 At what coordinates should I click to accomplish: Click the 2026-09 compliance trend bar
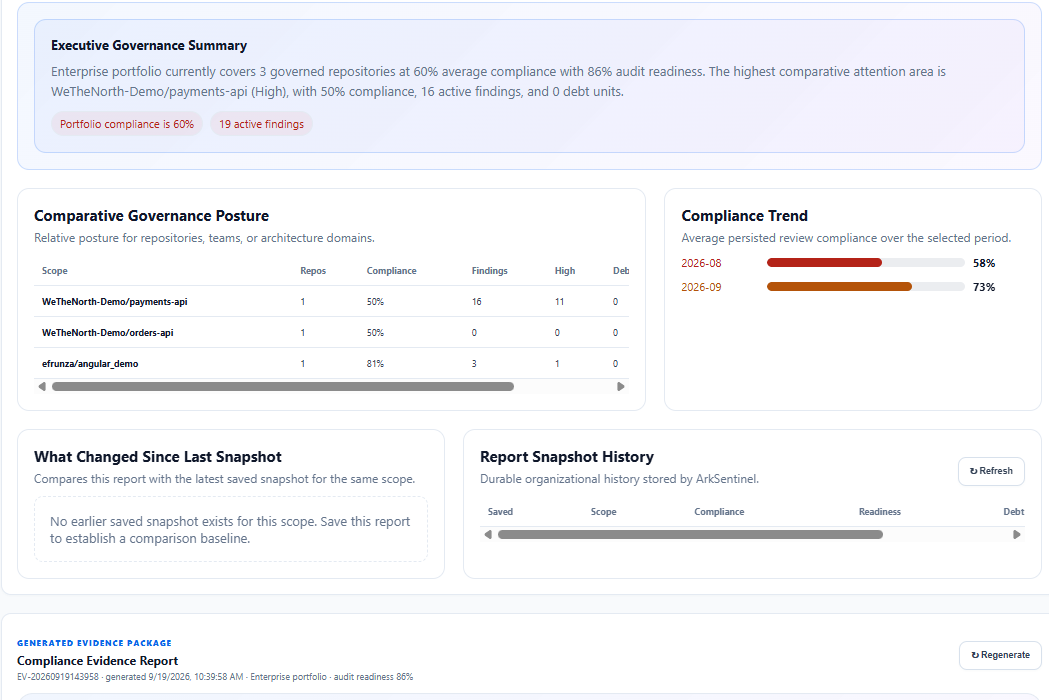[x=866, y=287]
